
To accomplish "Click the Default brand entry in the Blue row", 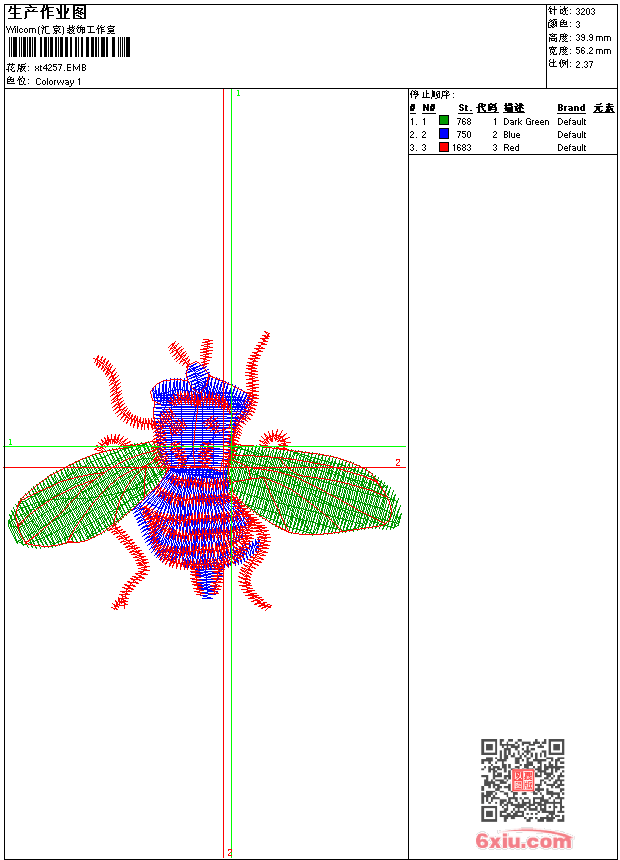I will point(572,134).
